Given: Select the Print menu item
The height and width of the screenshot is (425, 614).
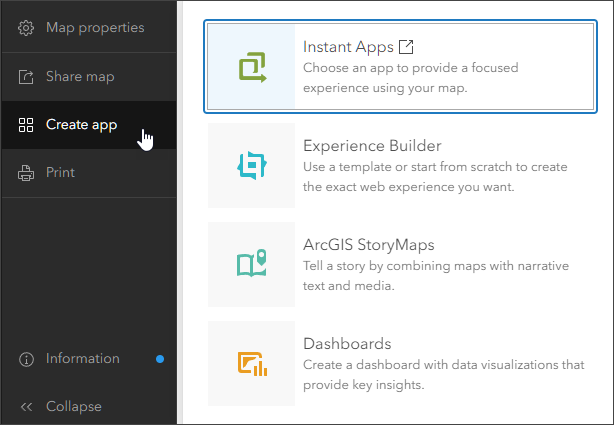Looking at the screenshot, I should pos(61,173).
